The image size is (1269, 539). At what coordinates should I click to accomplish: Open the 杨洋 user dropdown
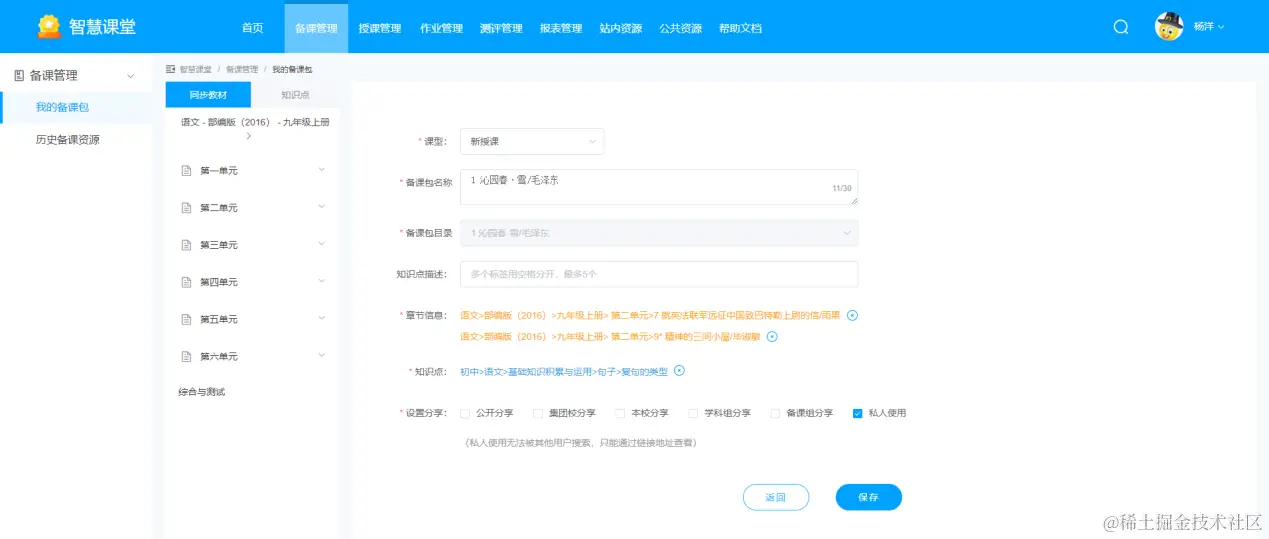pos(1209,27)
